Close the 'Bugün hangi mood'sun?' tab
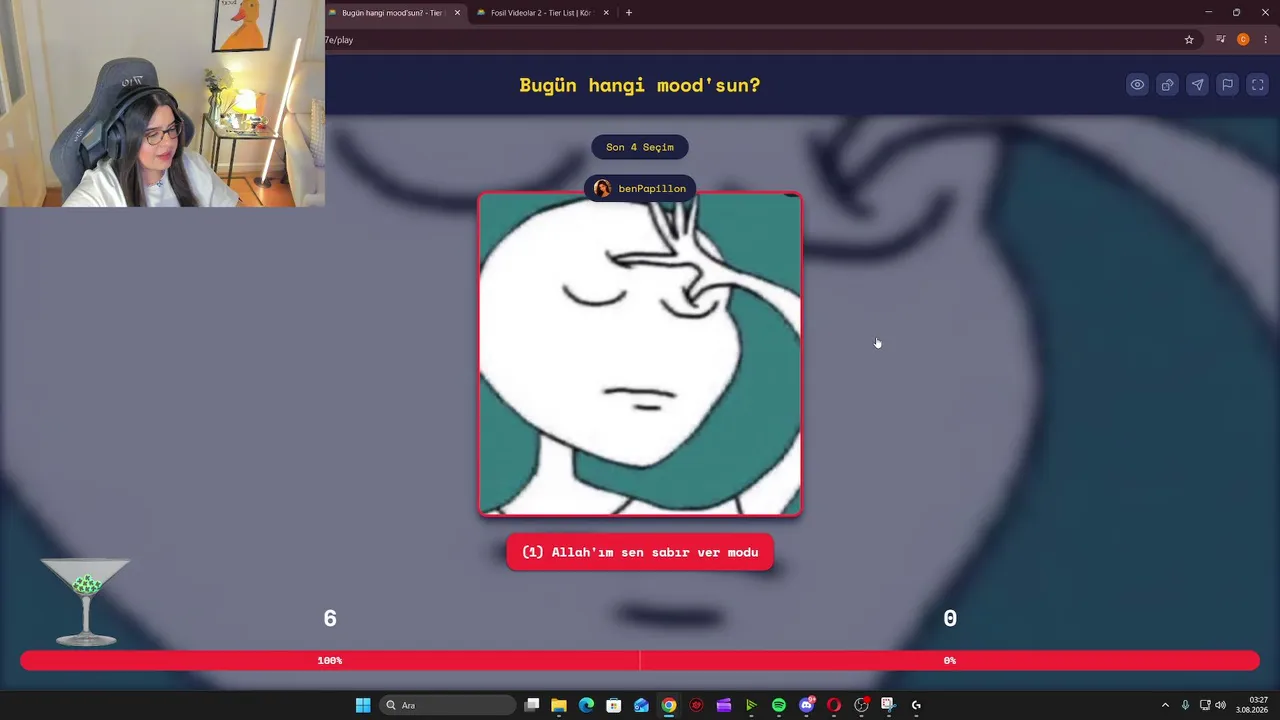Screen dimensions: 1280x720 pos(457,13)
